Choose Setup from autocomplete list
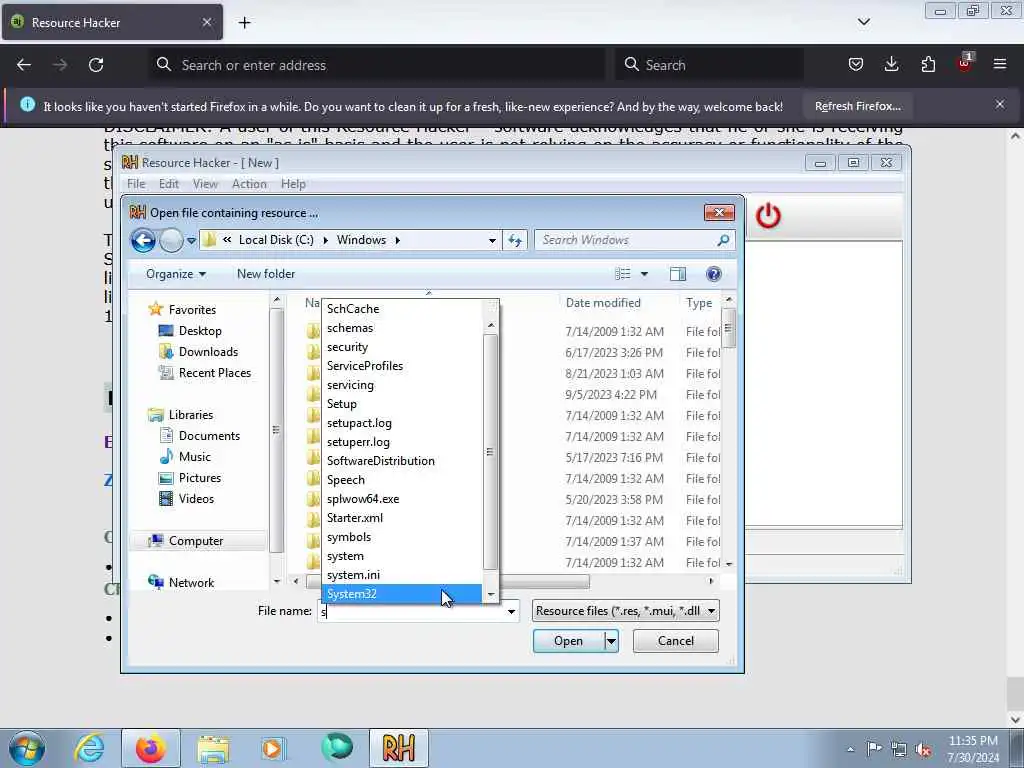1024x768 pixels. [x=402, y=404]
